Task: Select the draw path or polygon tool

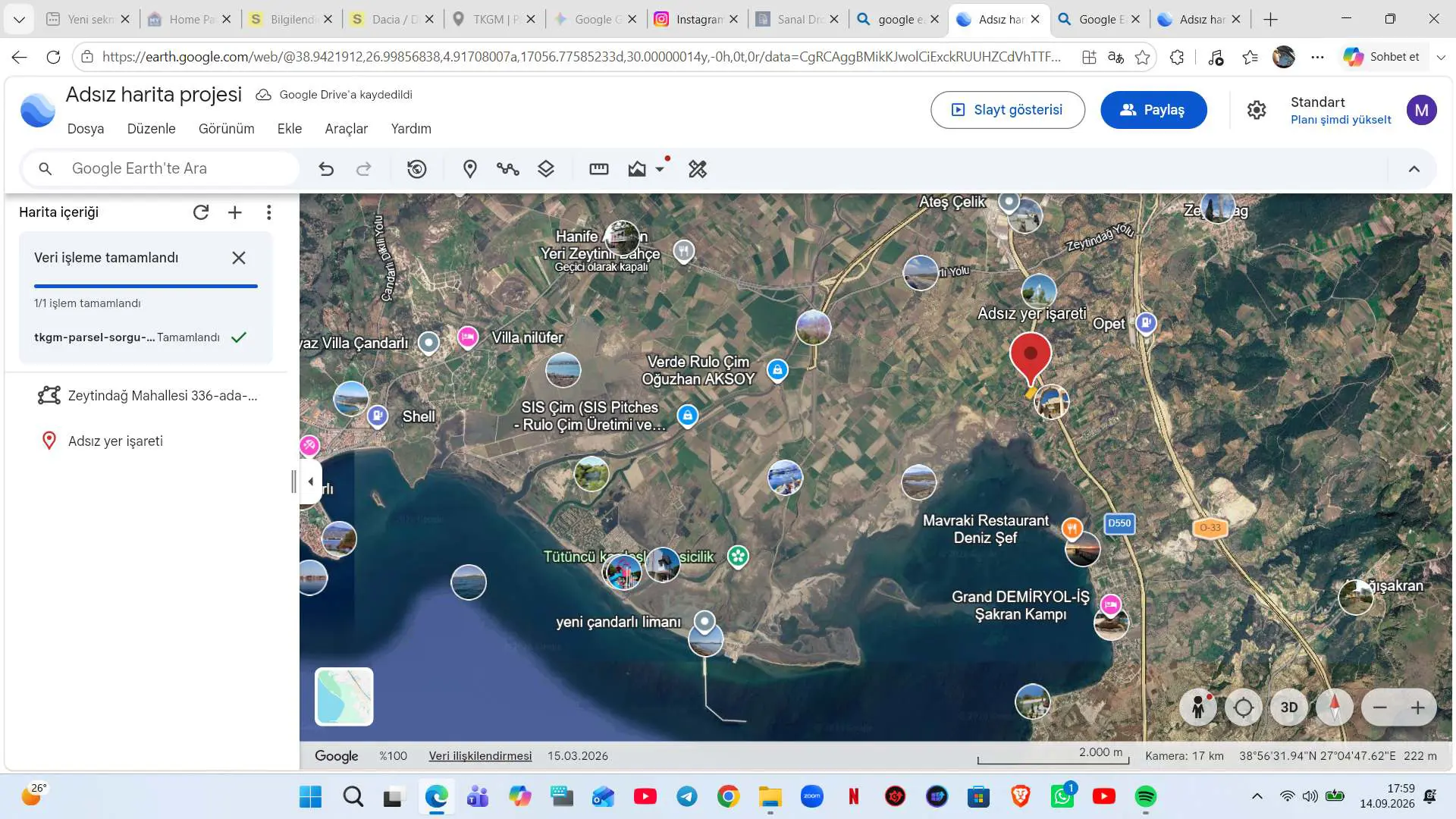Action: click(508, 169)
